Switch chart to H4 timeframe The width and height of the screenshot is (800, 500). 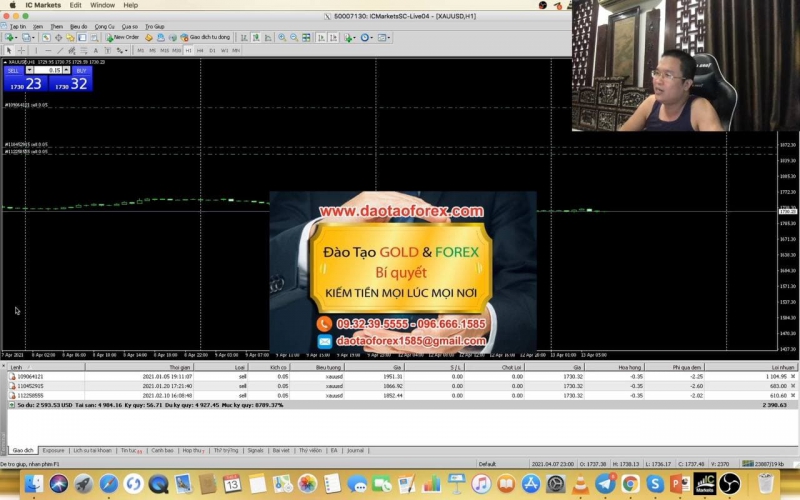point(199,50)
